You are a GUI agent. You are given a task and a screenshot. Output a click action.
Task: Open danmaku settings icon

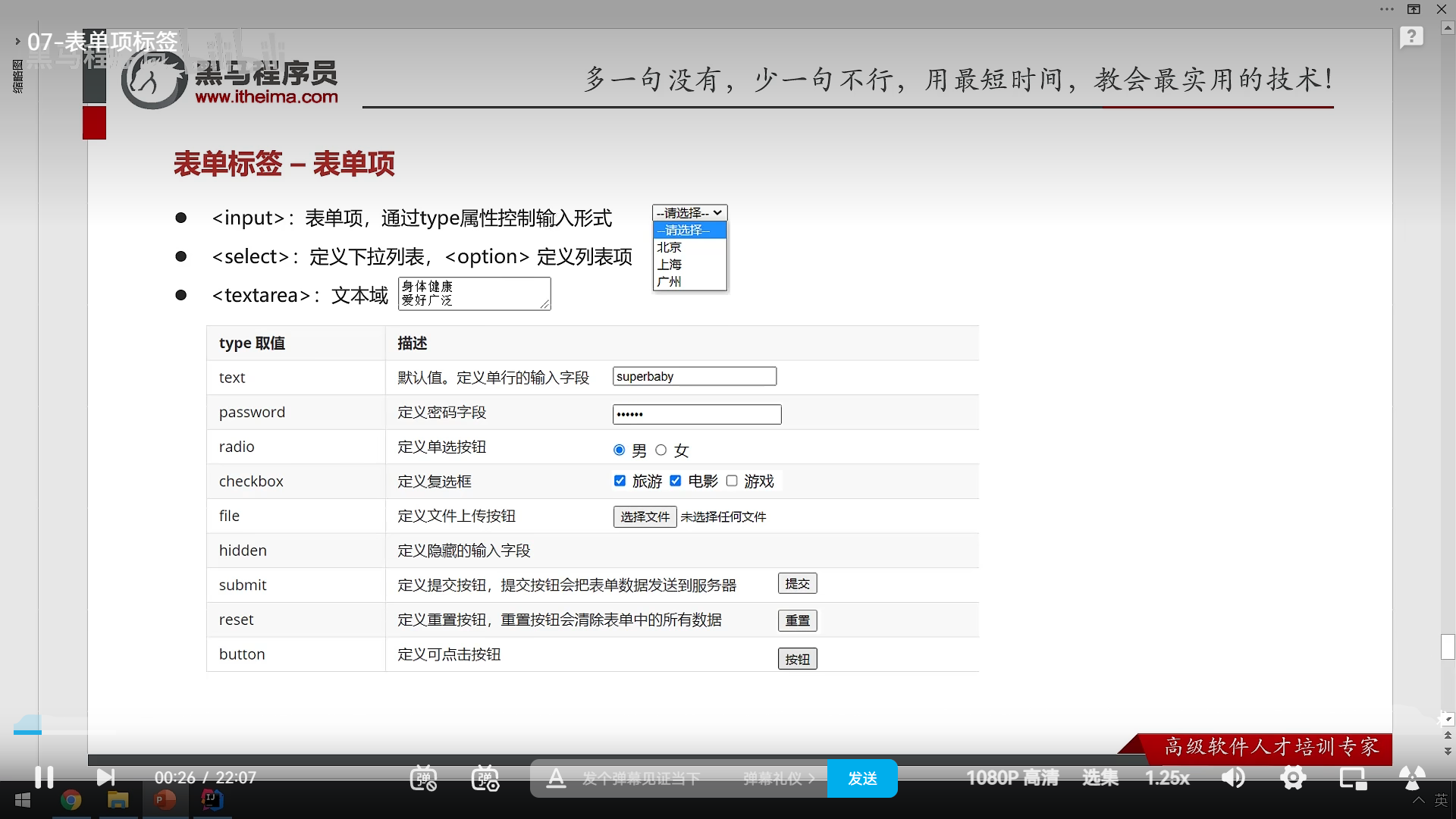point(485,778)
